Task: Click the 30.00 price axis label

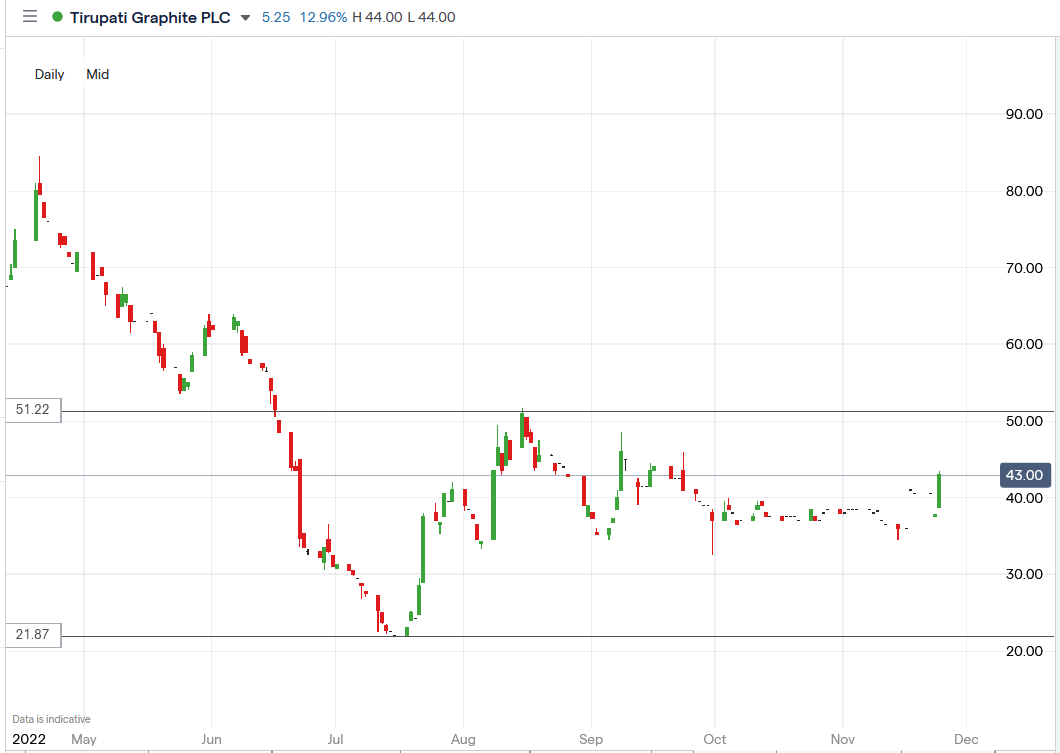Action: click(x=1024, y=574)
